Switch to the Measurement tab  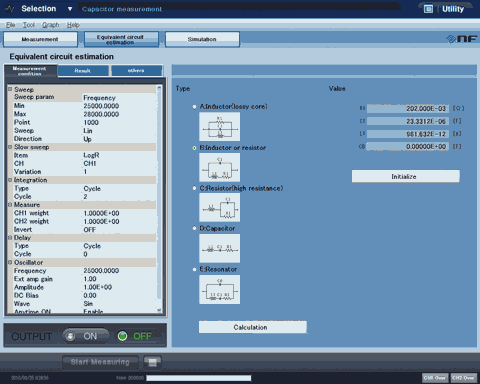(40, 39)
